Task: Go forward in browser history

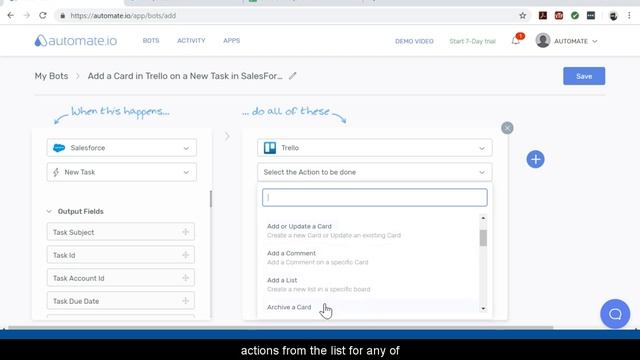Action: coord(27,16)
